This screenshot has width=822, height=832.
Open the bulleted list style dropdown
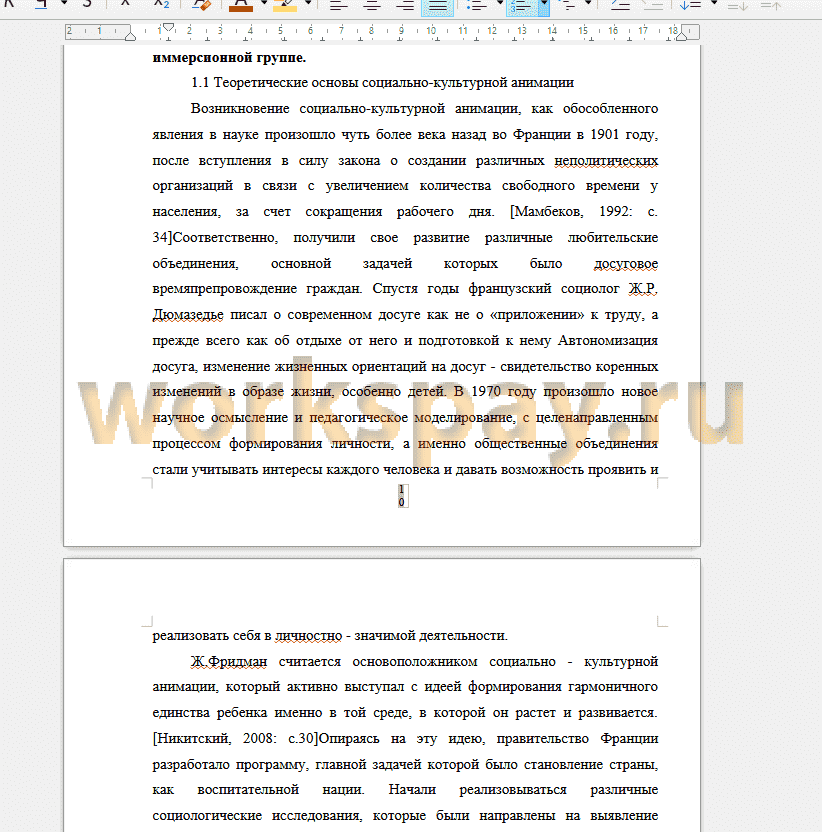[x=499, y=3]
